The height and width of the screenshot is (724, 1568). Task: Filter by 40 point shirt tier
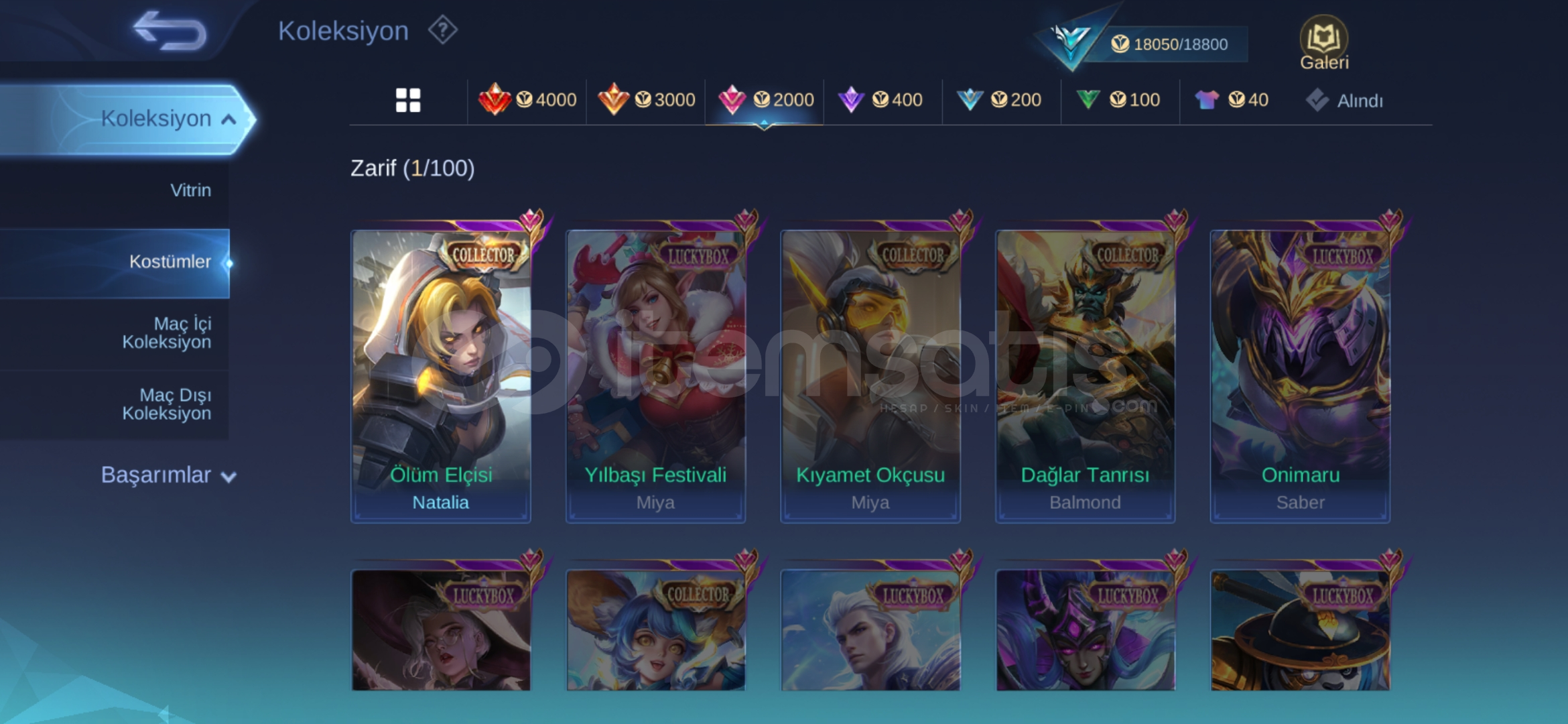coord(1232,100)
